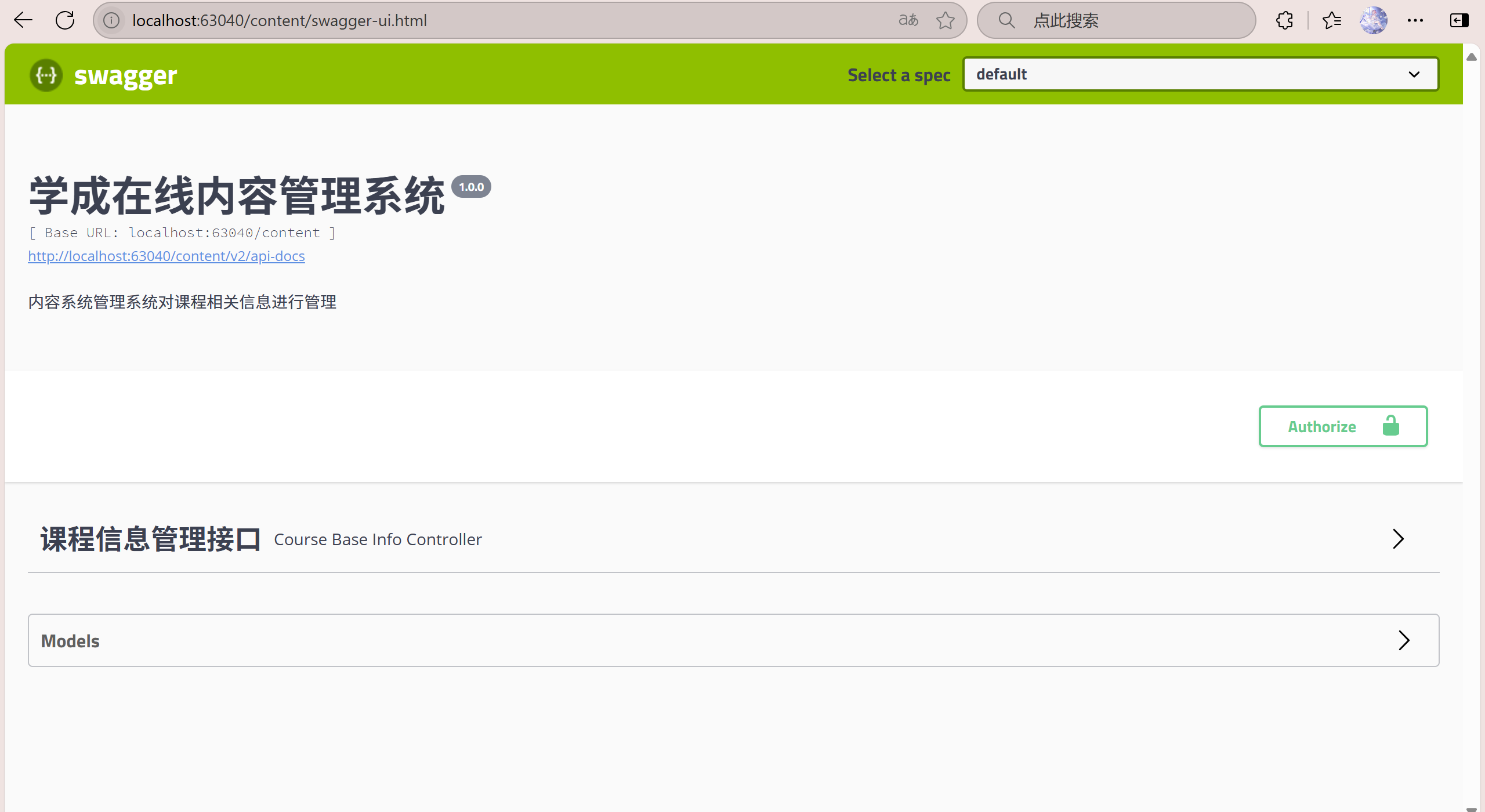Toggle the bookmark star for this page
This screenshot has height=812, width=1485.
pyautogui.click(x=946, y=20)
